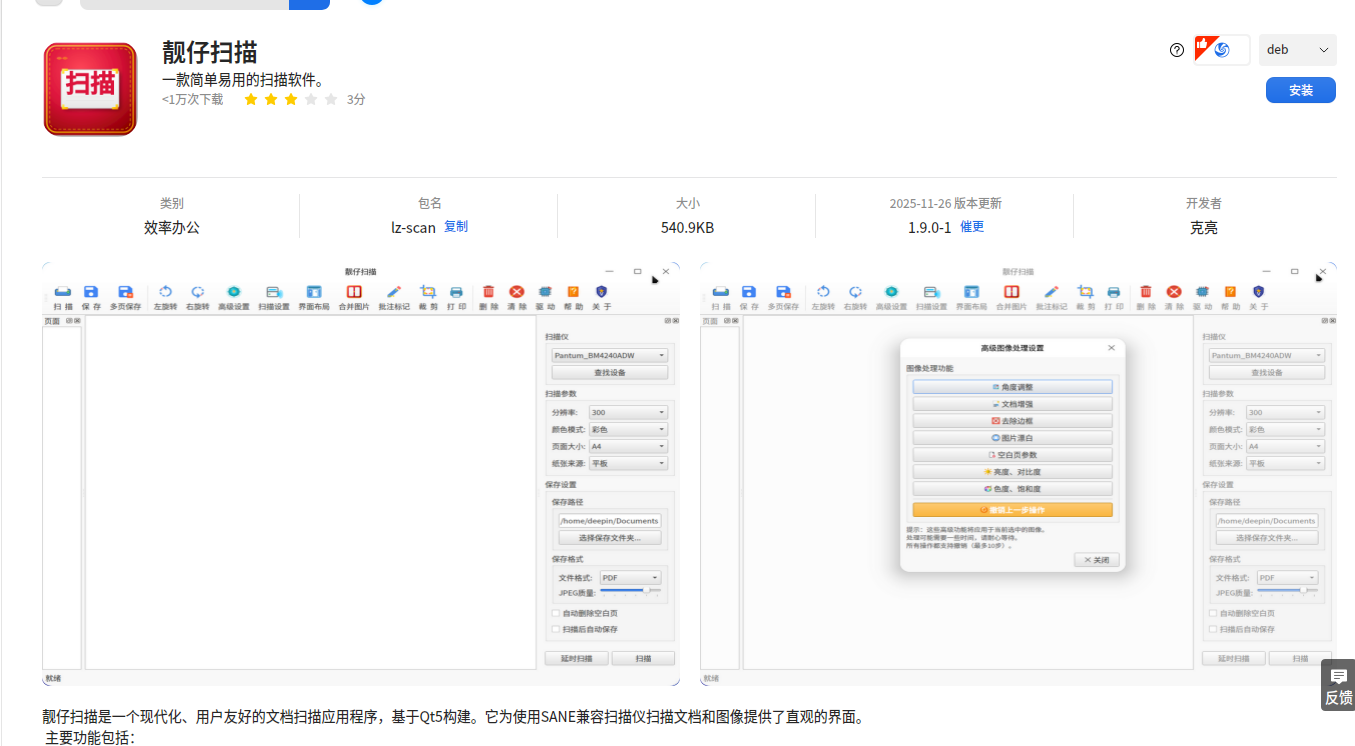Click the 复制 link next to lz-scan

point(456,227)
